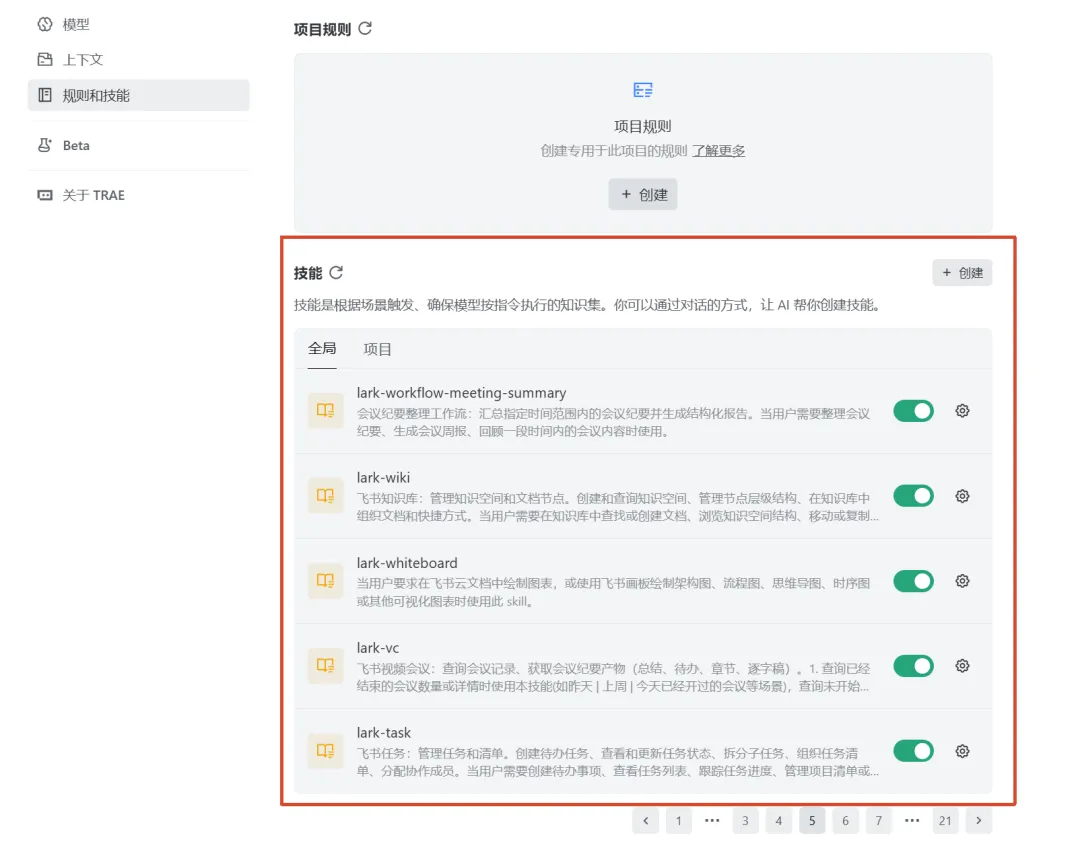Click the gear icon for lark-wiki

tap(962, 496)
